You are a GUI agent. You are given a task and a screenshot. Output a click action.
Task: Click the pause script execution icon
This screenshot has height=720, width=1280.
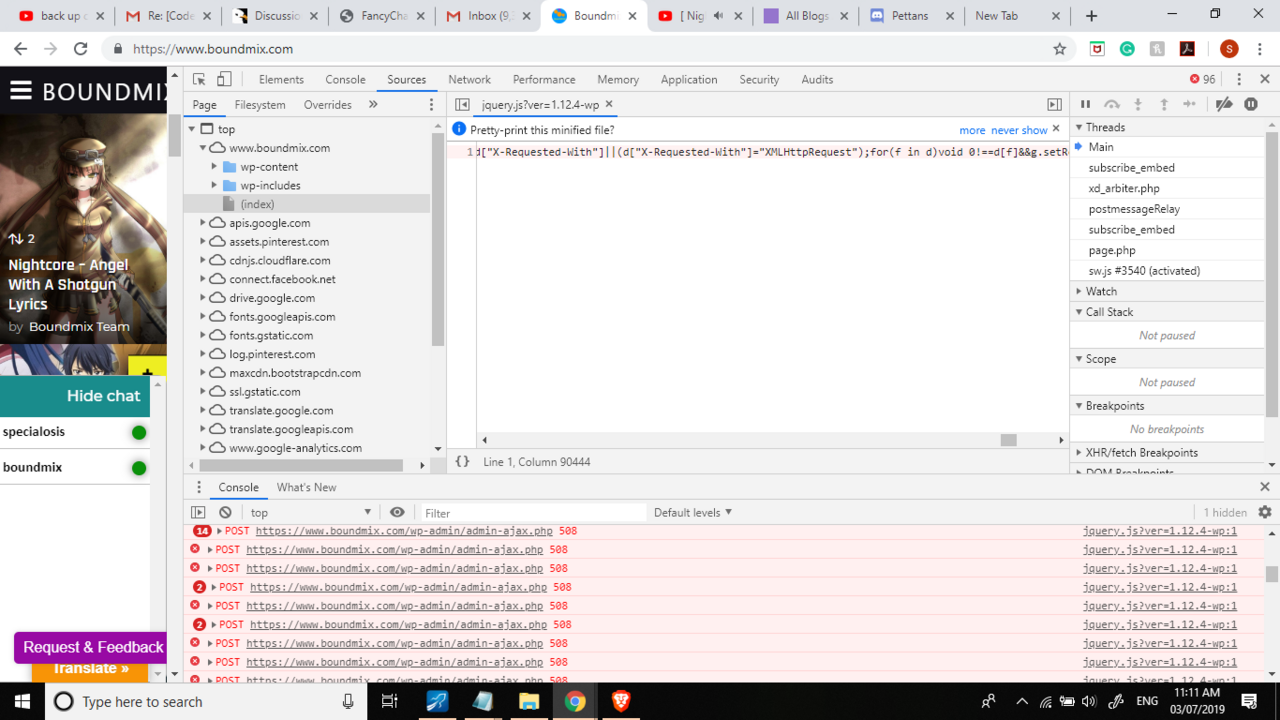point(1085,104)
